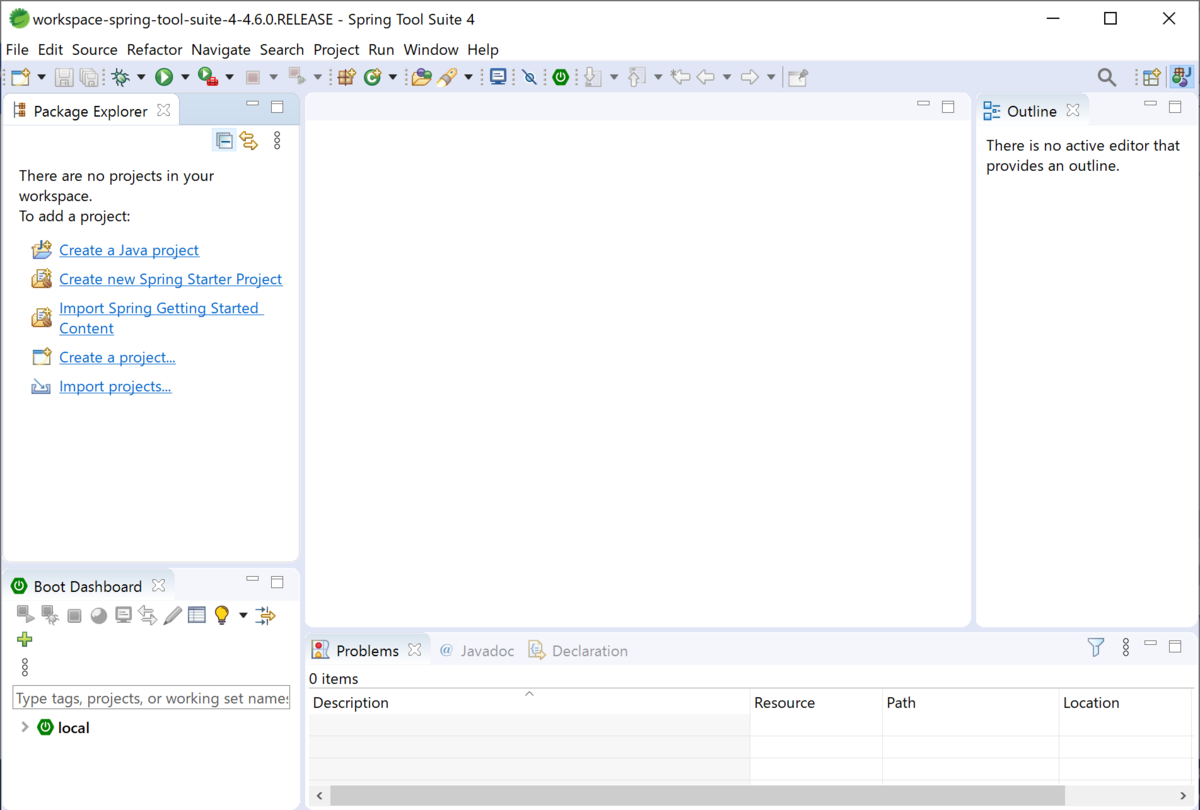Viewport: 1200px width, 810px height.
Task: Add a new project via green plus icon
Action: pos(24,638)
